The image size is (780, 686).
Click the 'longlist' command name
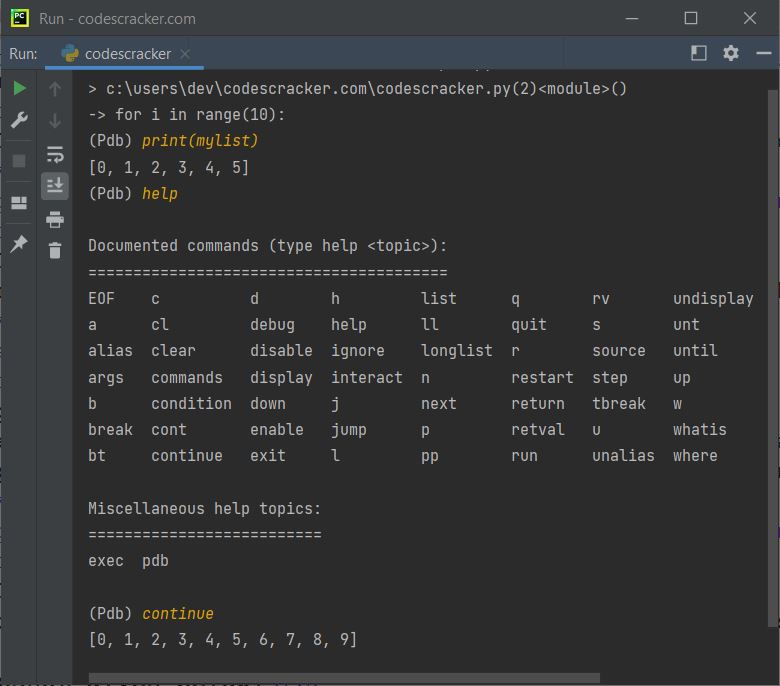pyautogui.click(x=457, y=351)
